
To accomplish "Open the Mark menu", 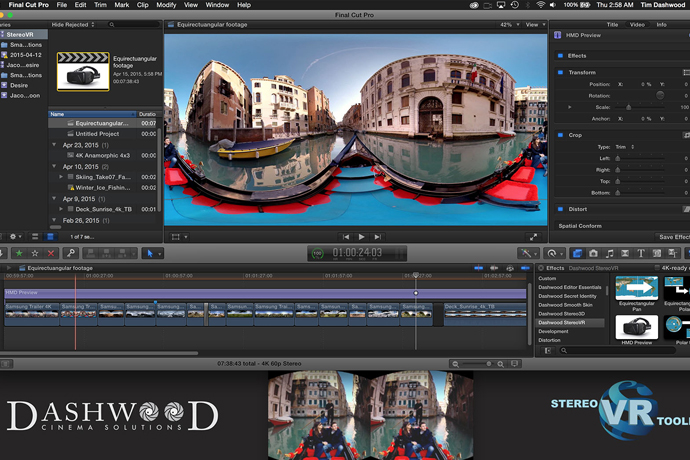I will (121, 5).
